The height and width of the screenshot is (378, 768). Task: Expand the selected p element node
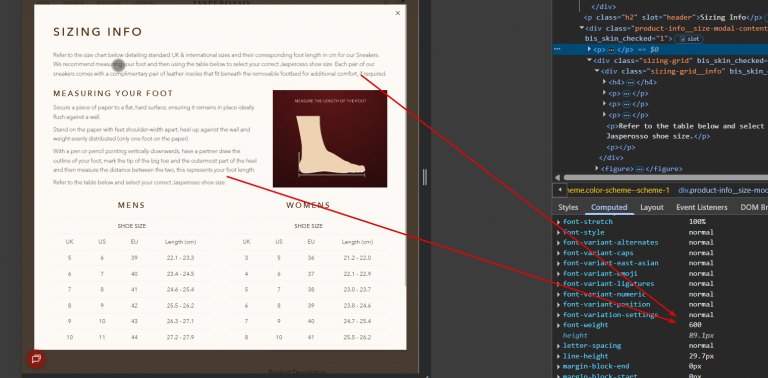[x=589, y=49]
